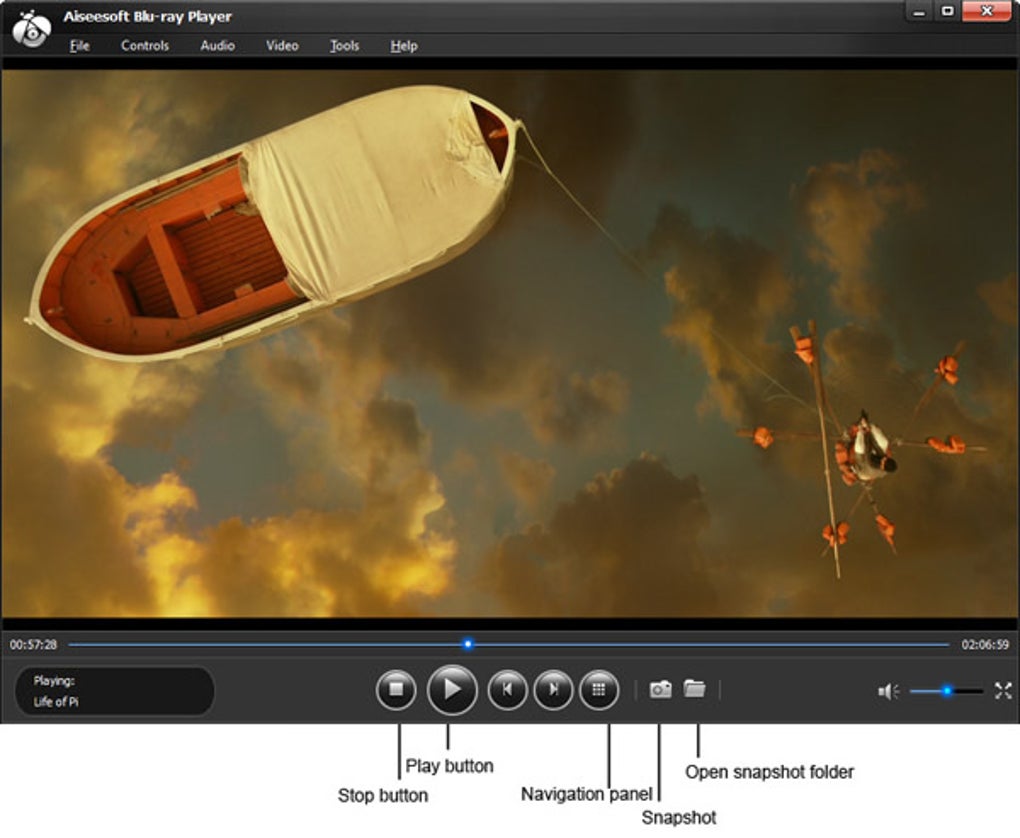This screenshot has height=838, width=1020.
Task: Click the total duration 02:06:59
Action: pyautogui.click(x=985, y=645)
